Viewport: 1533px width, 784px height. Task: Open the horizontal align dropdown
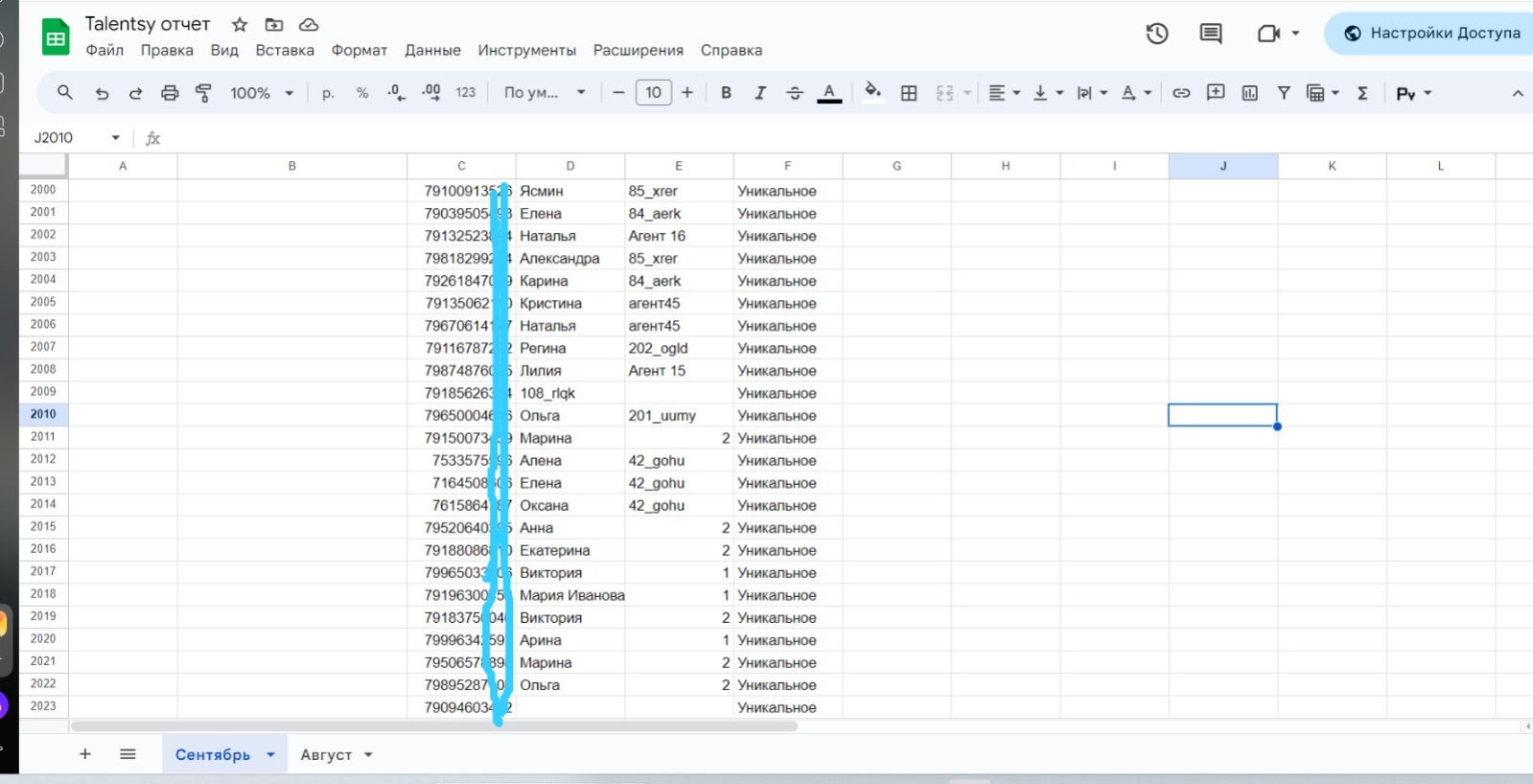pyautogui.click(x=1004, y=93)
